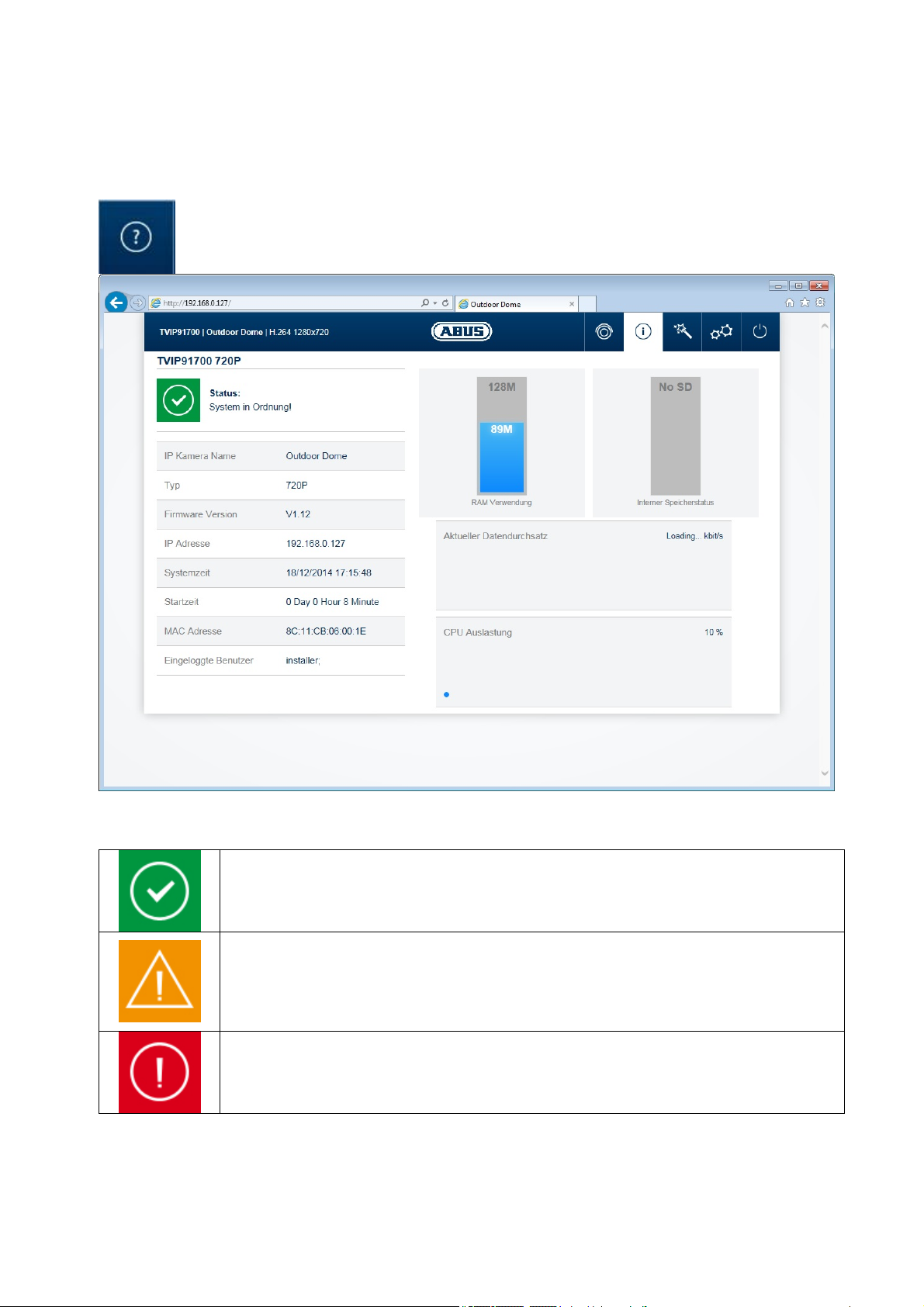This screenshot has height=1307, width=924.
Task: Click the CPU value 10 %
Action: click(714, 633)
